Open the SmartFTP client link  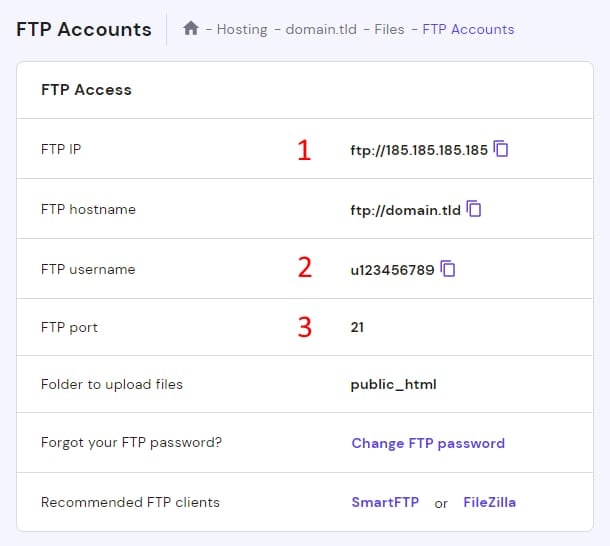point(385,502)
